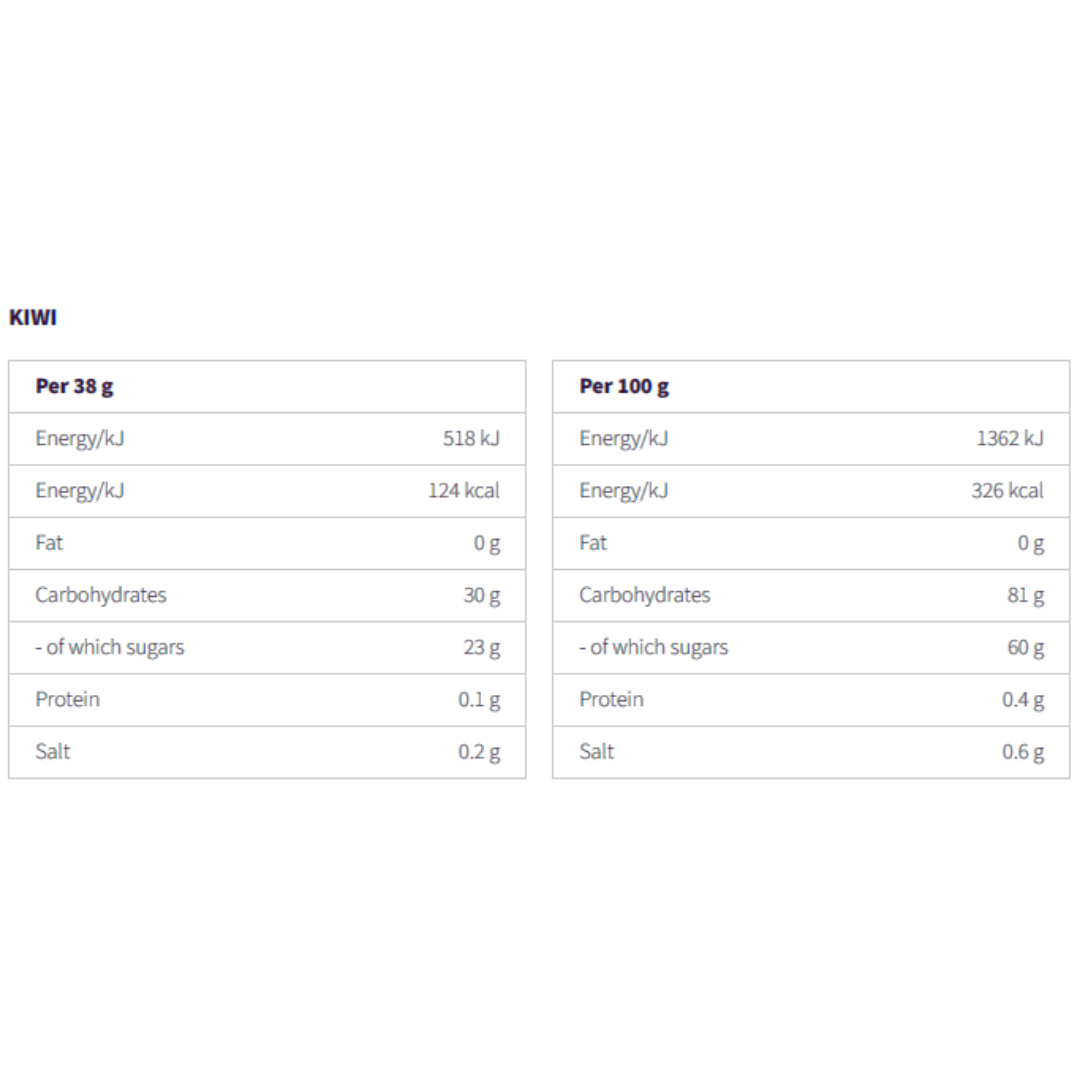Click the 23 g sugars value
1080x1080 pixels.
coord(481,647)
